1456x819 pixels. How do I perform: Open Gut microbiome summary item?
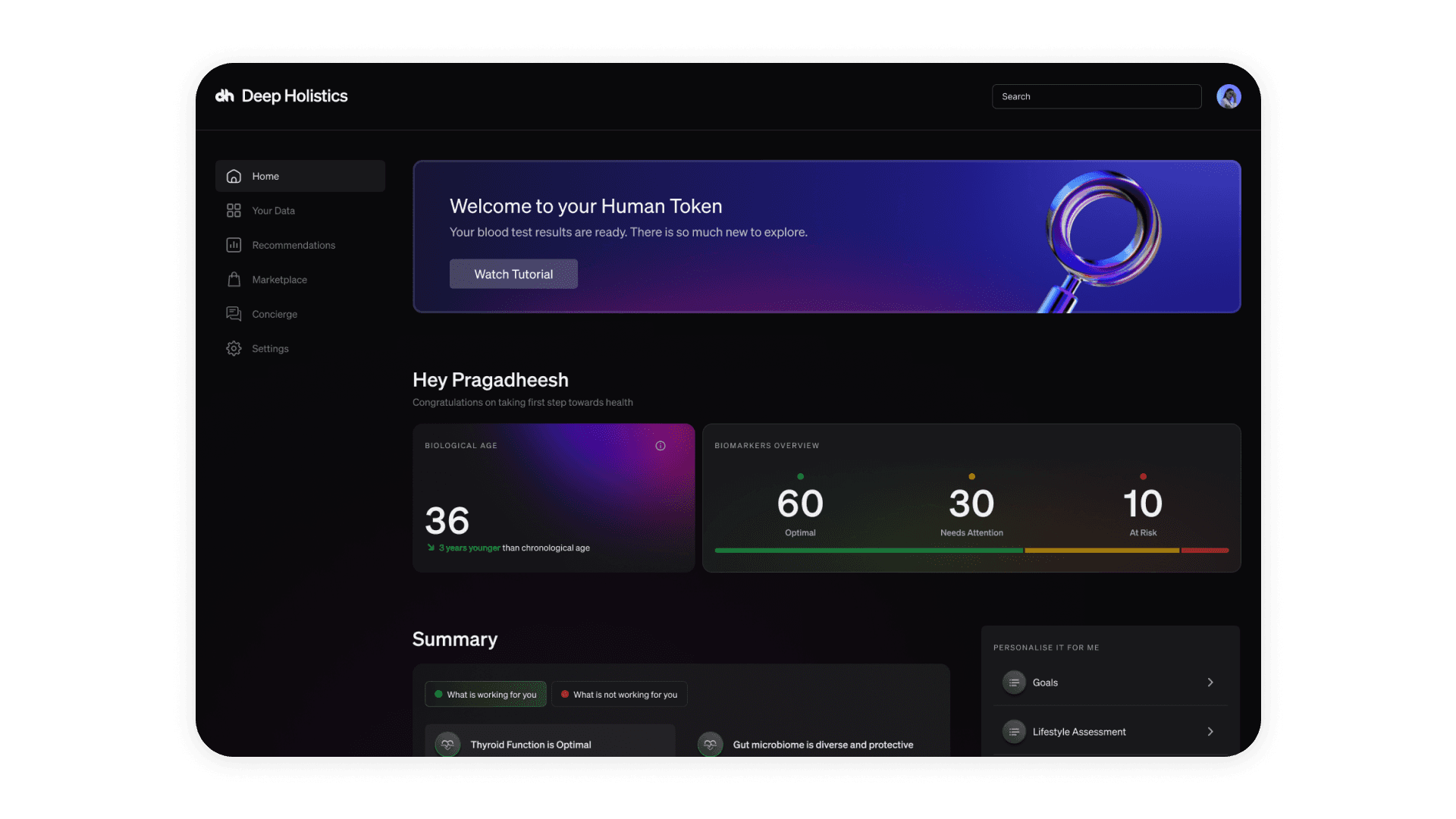pyautogui.click(x=822, y=745)
